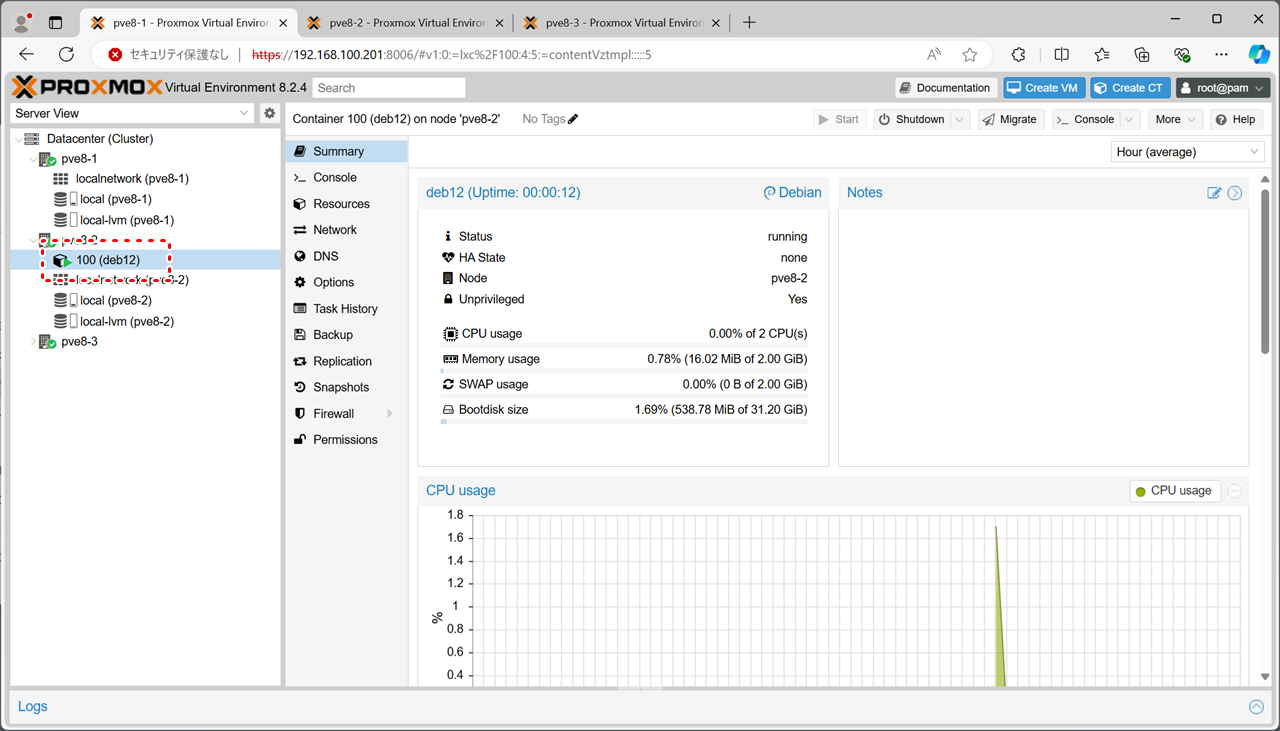
Task: Click the Server View gear settings icon
Action: [x=269, y=113]
